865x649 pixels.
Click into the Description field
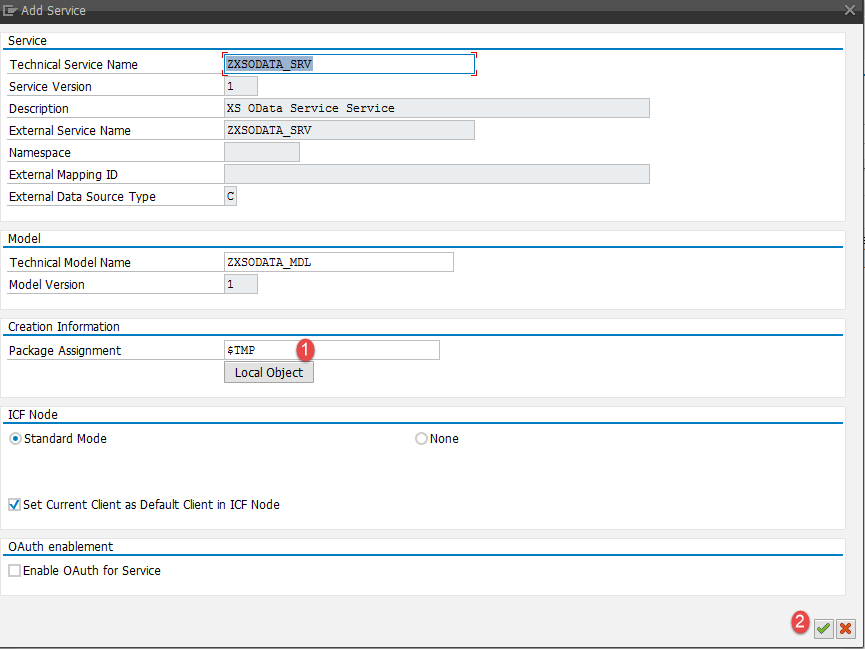(436, 108)
